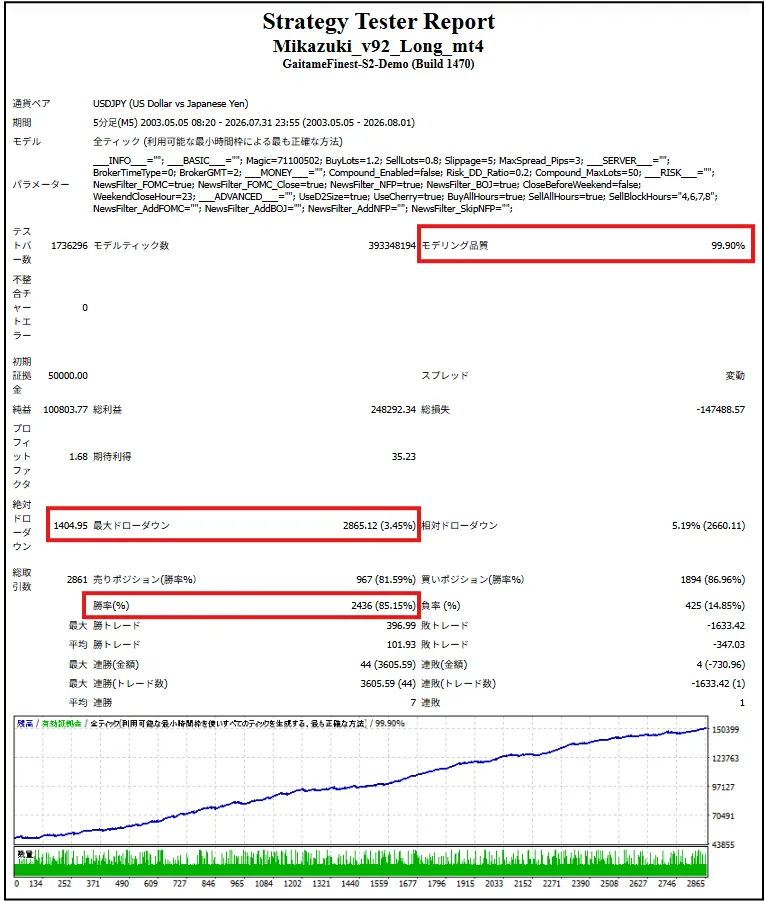Click the modeling quality value 99.90%
765x901 pixels.
[x=728, y=245]
